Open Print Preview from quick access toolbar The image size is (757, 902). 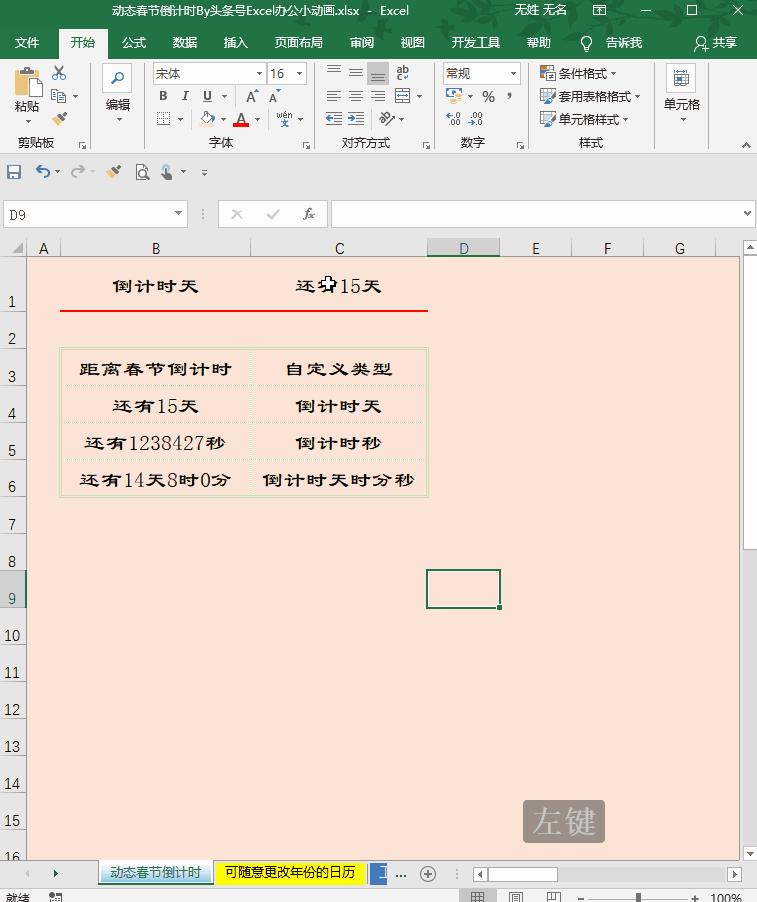142,171
